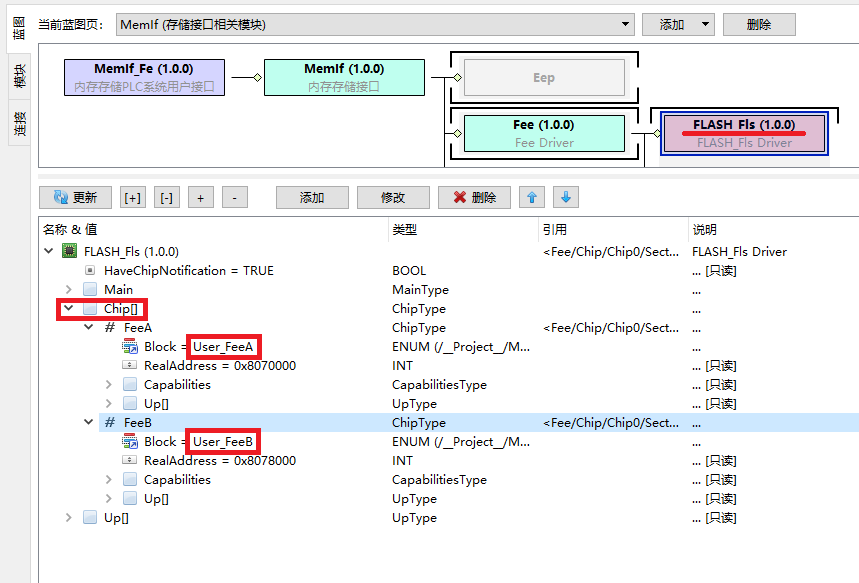Click the blue up arrow icon
This screenshot has width=859, height=583.
click(532, 197)
